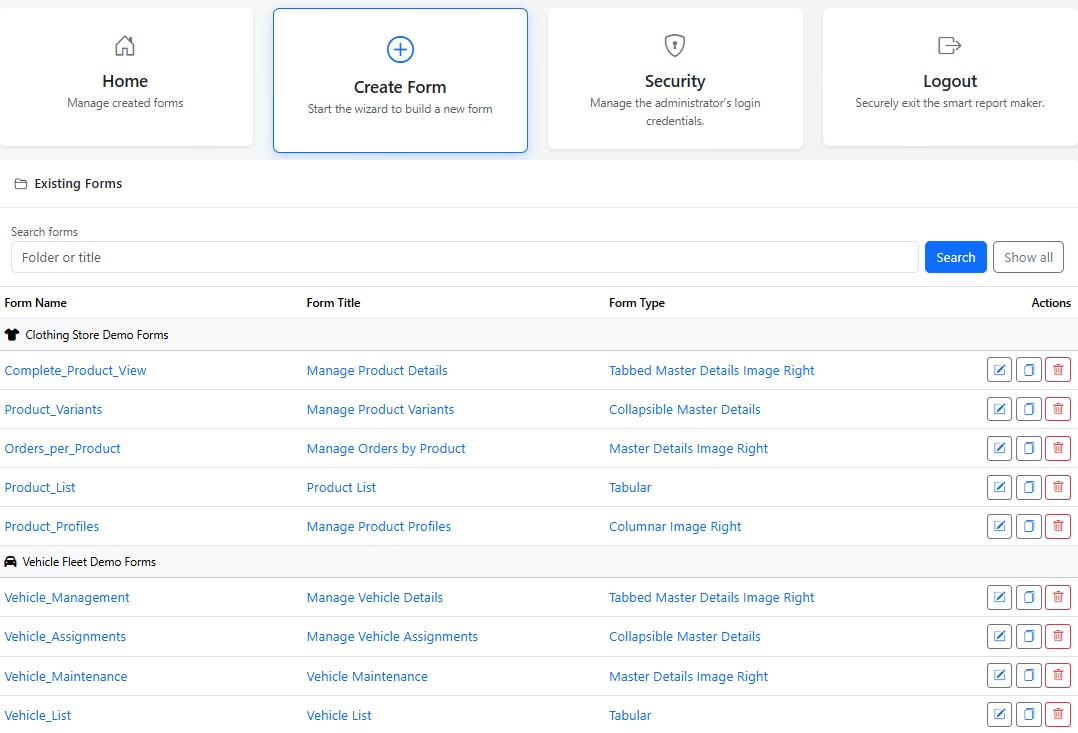The width and height of the screenshot is (1078, 733).
Task: Edit the Product_Variants form
Action: [x=999, y=409]
